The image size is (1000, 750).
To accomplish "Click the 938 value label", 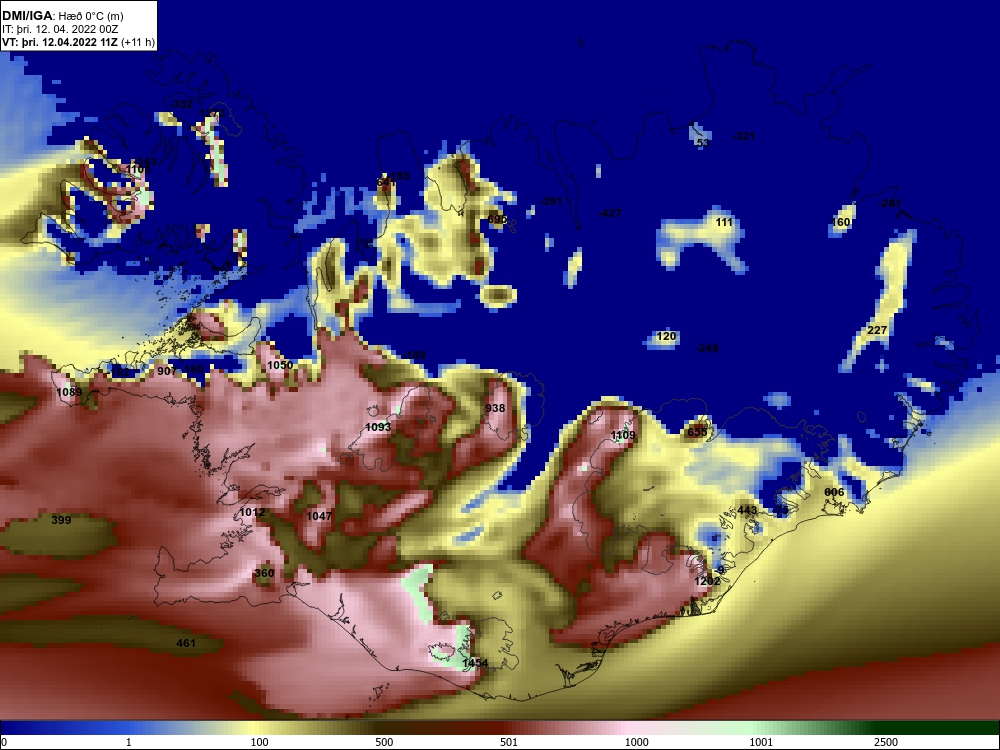I will click(x=495, y=408).
